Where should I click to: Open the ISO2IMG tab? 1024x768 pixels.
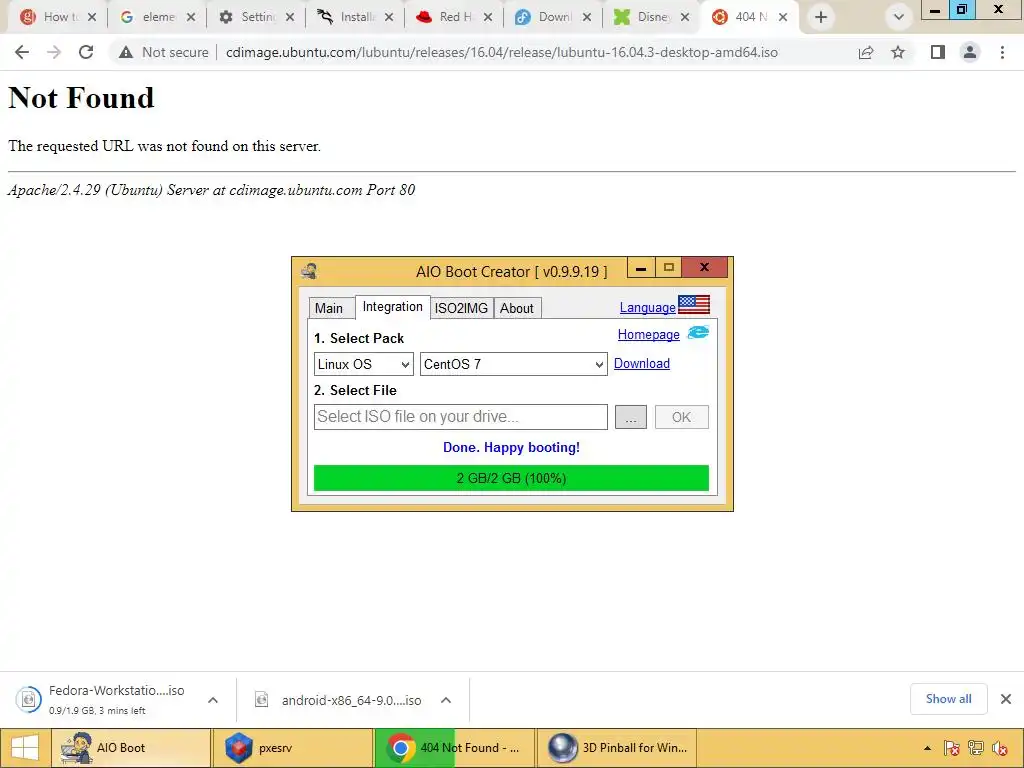[461, 308]
